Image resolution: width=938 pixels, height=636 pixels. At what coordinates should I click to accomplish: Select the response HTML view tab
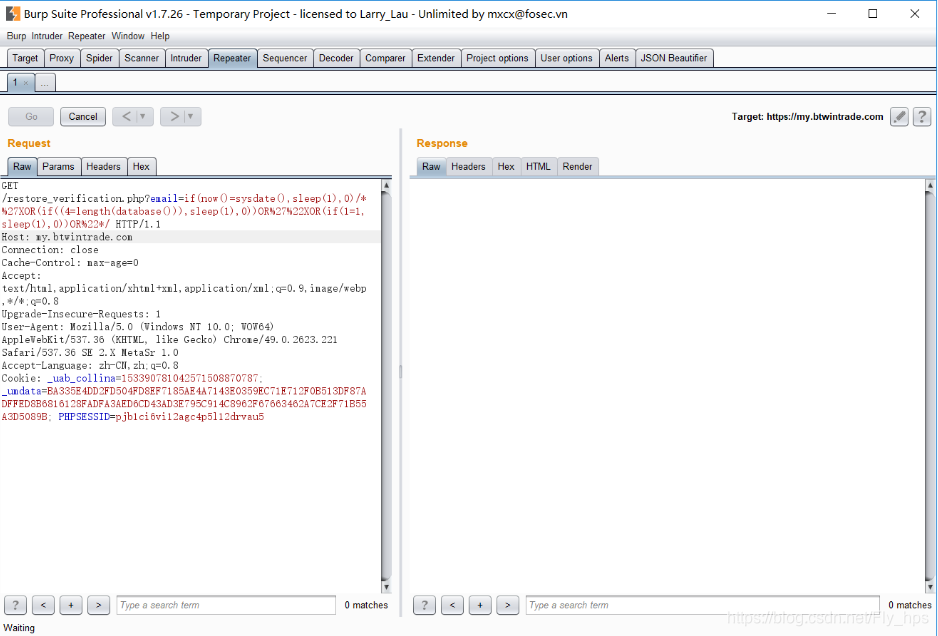(x=538, y=166)
